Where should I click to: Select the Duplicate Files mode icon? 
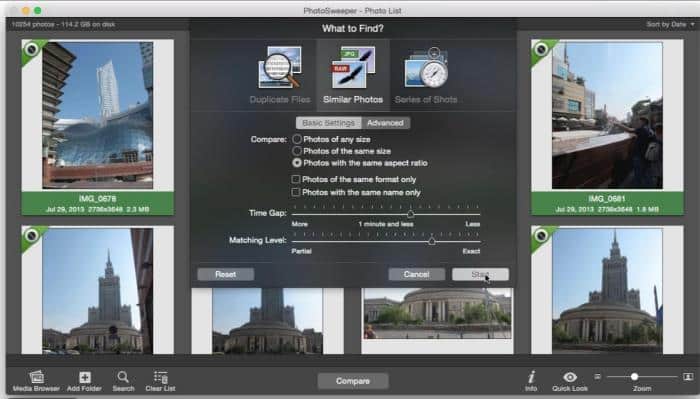(280, 67)
